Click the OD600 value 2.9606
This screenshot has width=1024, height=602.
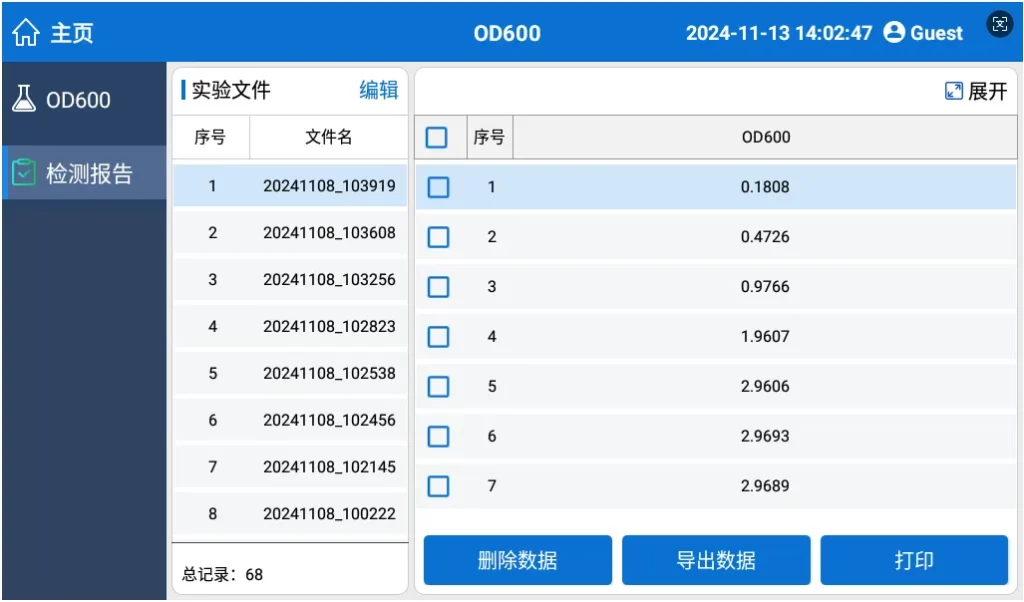(765, 387)
